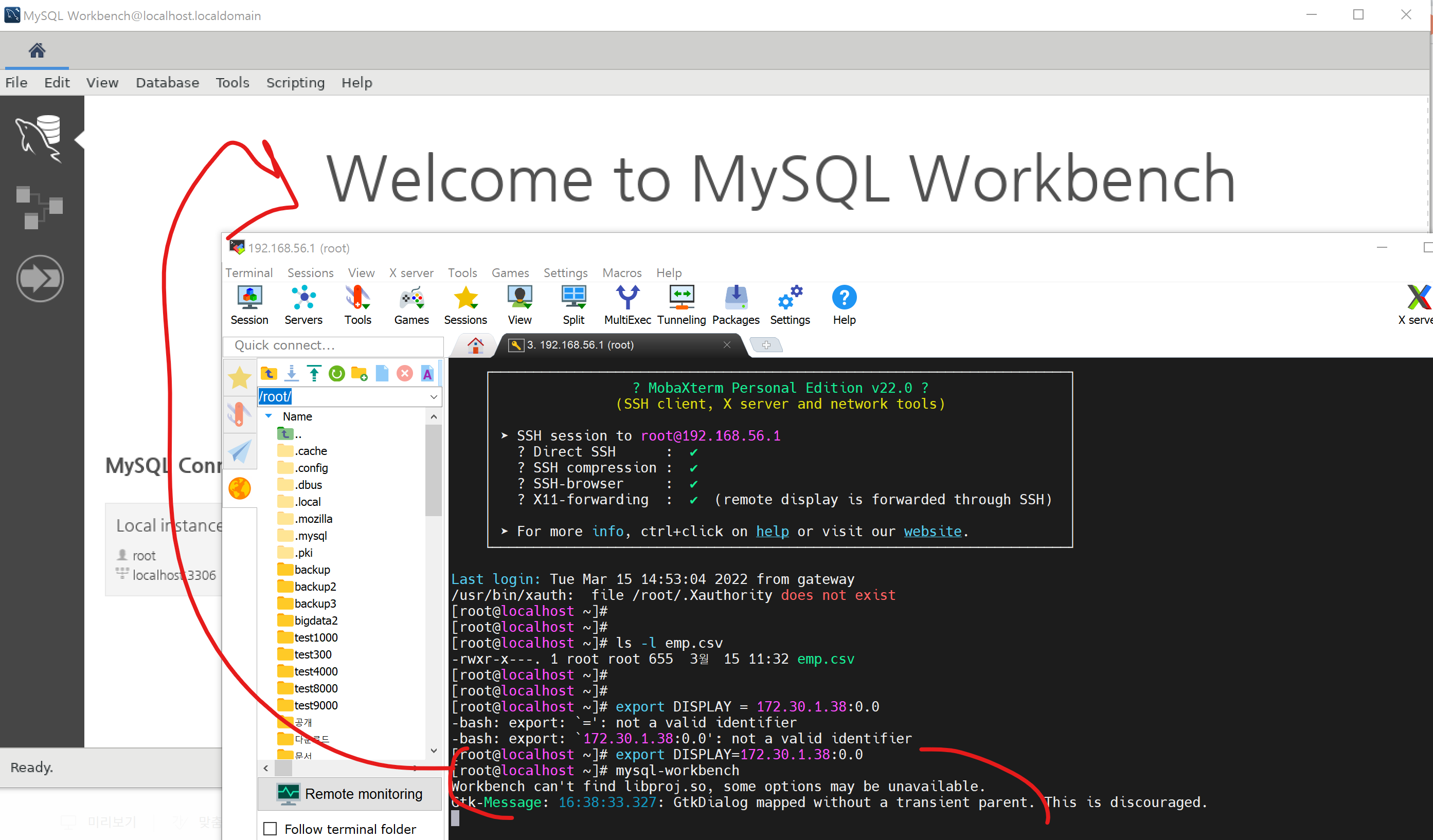Click the SFTP delete red X icon
1433x840 pixels.
point(404,373)
